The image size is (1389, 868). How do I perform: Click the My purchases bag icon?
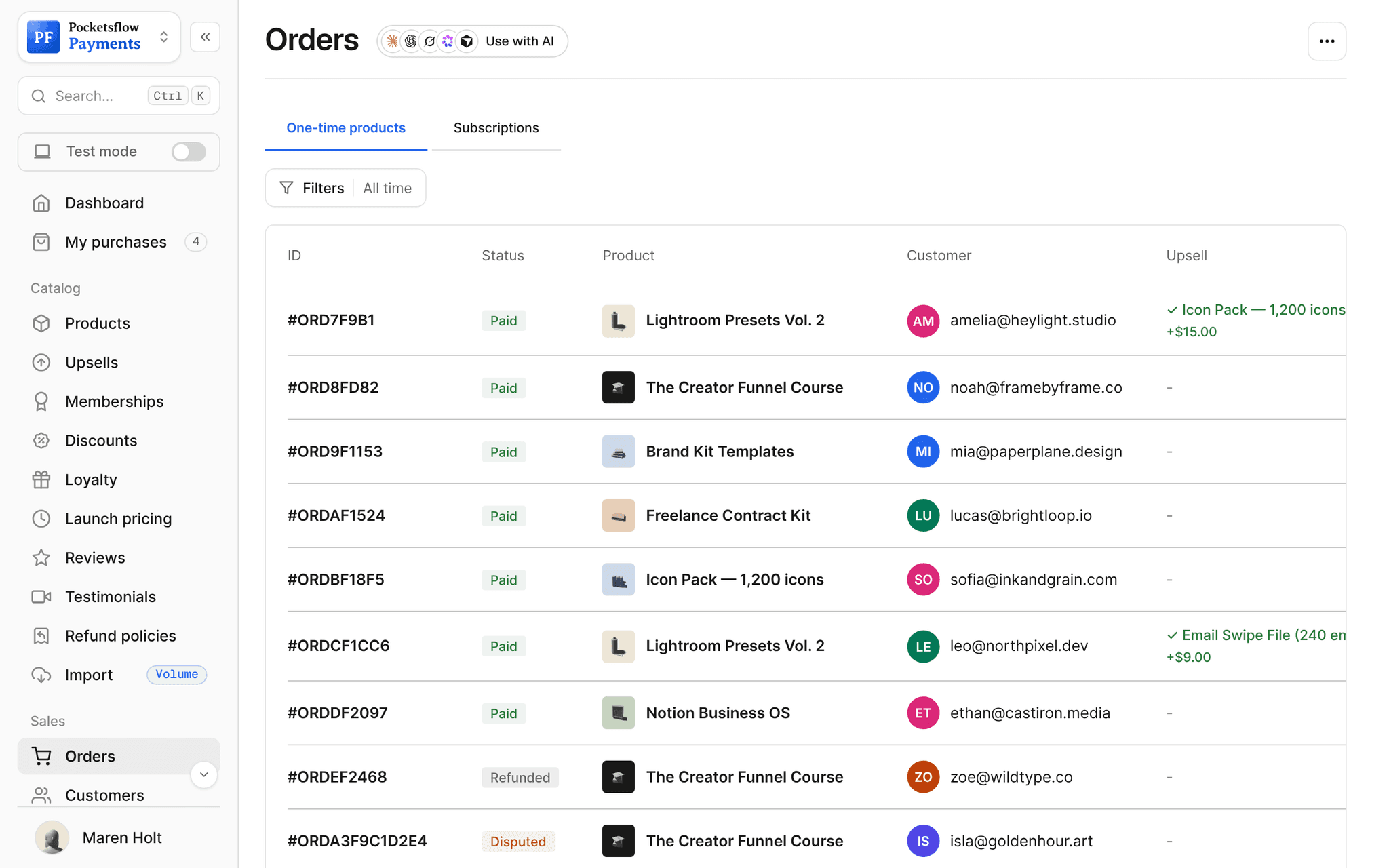coord(41,242)
